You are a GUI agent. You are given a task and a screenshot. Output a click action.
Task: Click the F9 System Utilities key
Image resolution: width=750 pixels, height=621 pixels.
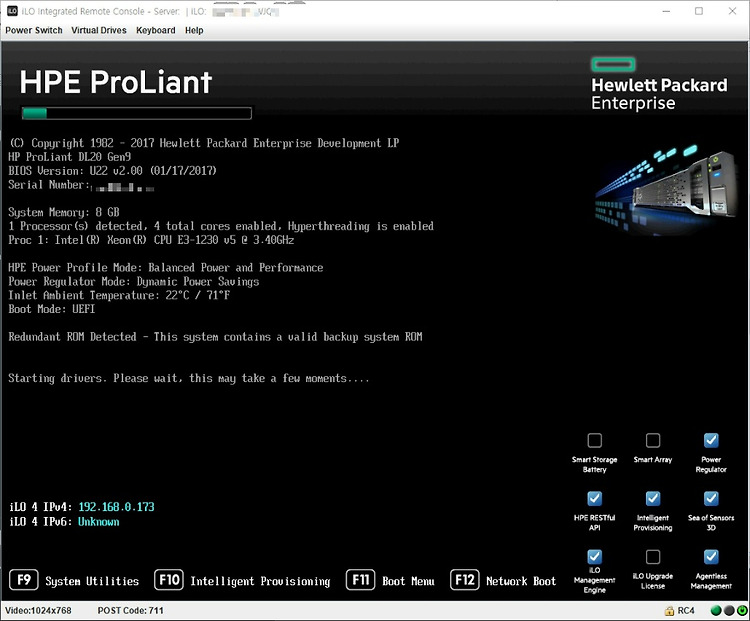coord(24,580)
